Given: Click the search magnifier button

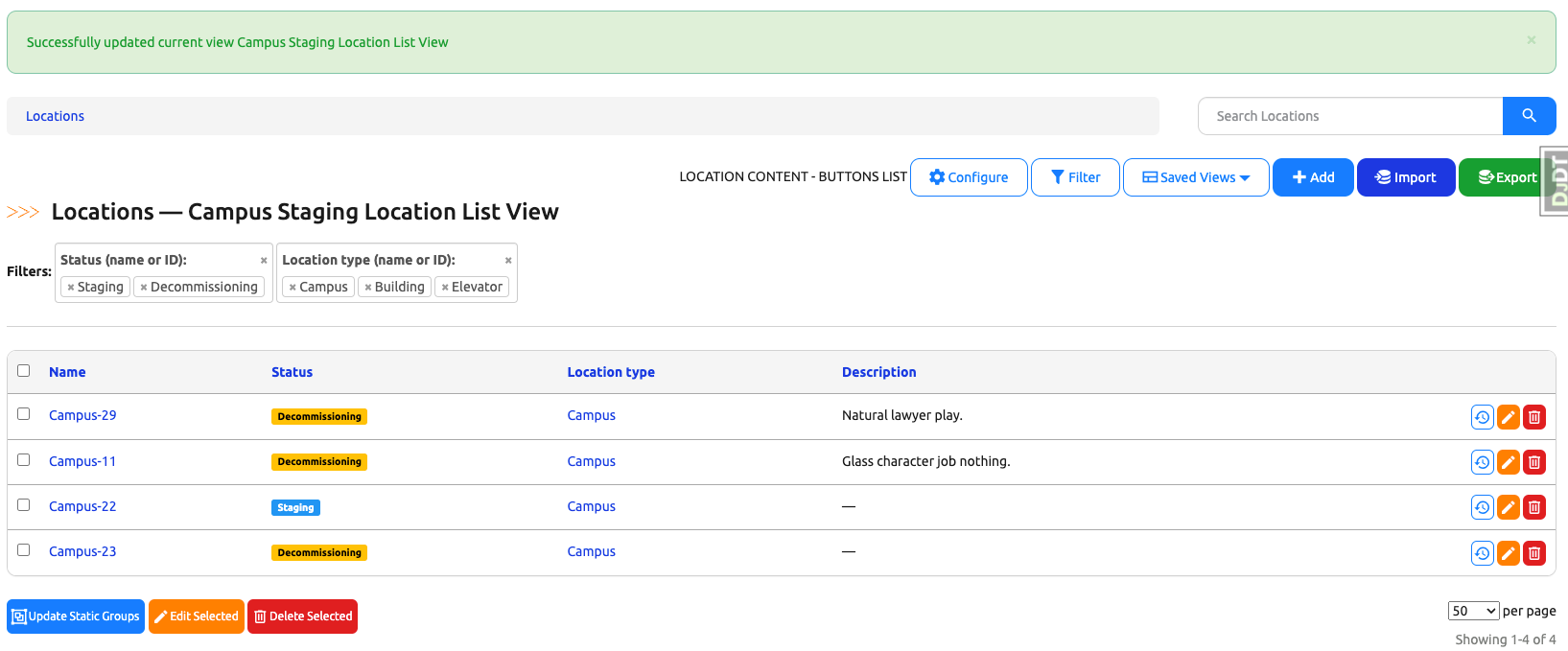Looking at the screenshot, I should coord(1529,116).
